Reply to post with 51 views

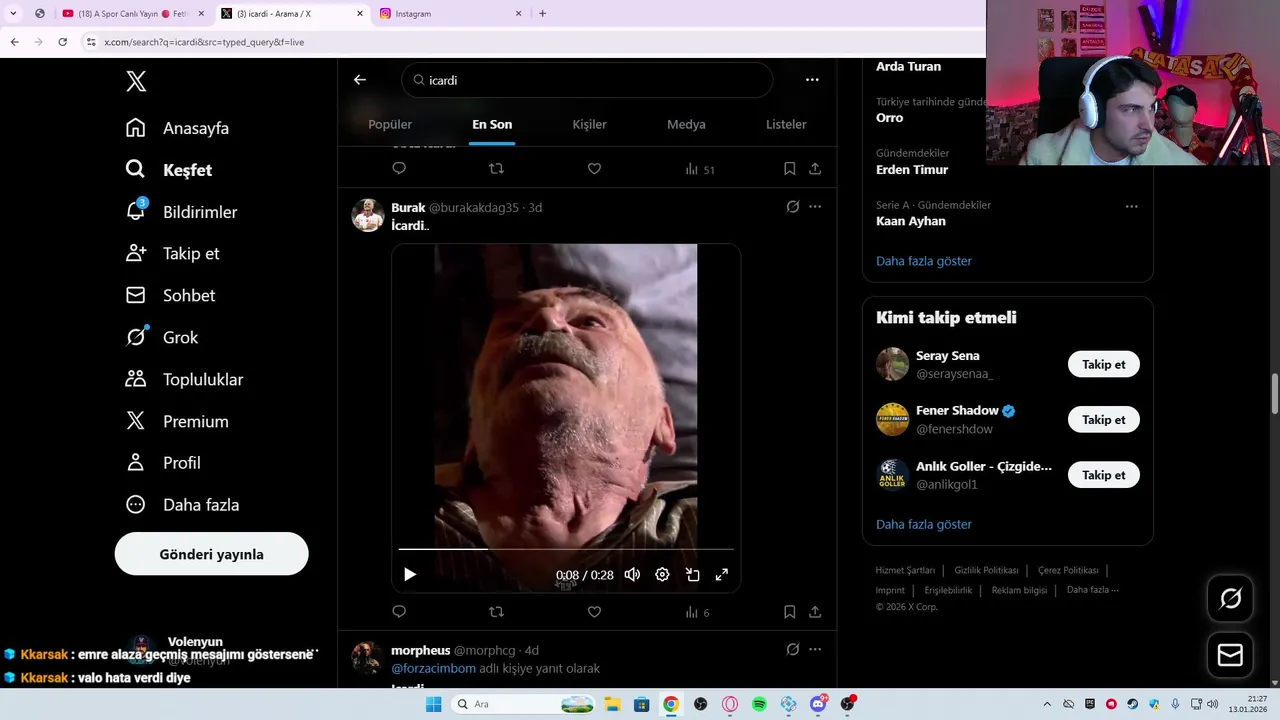pyautogui.click(x=399, y=169)
